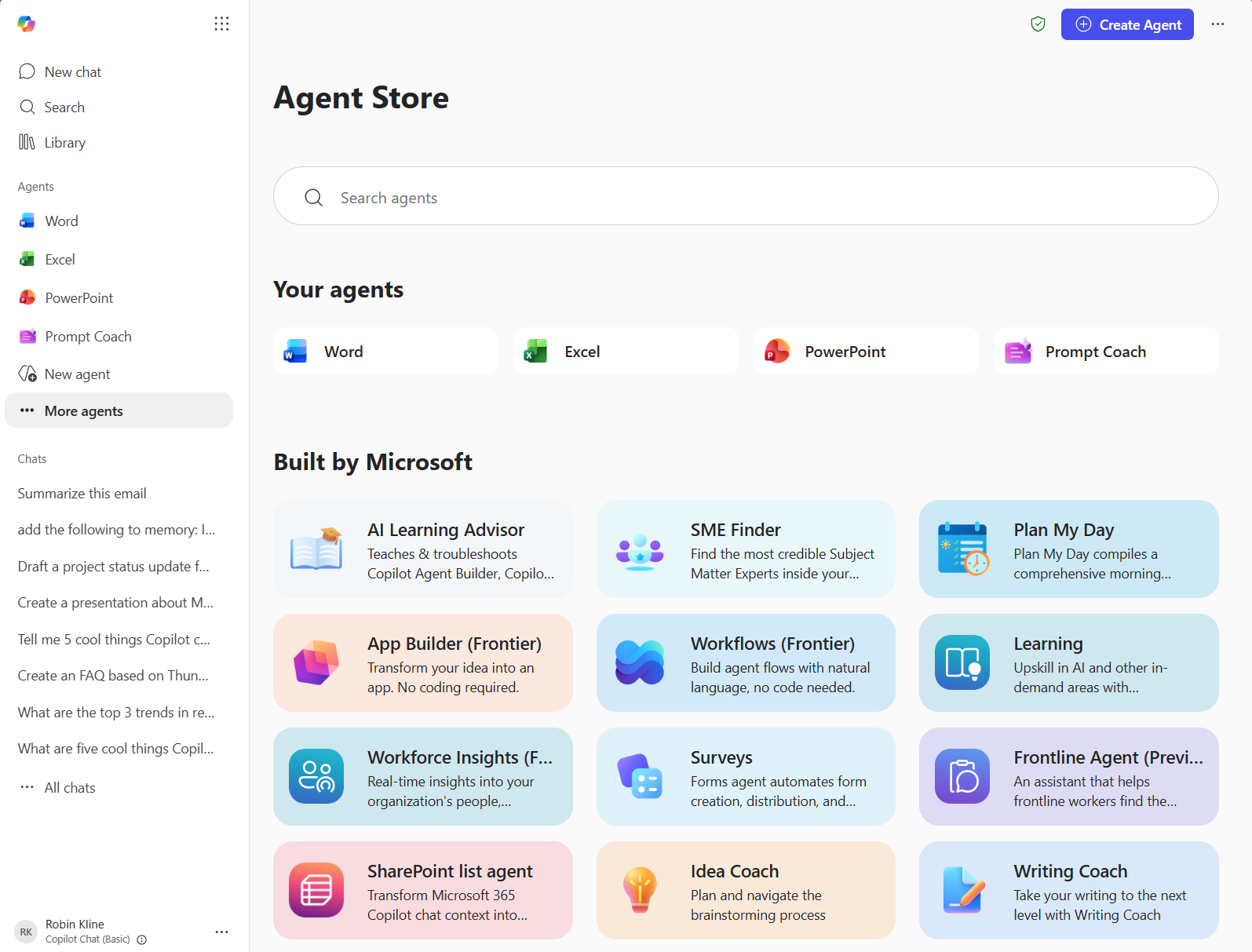
Task: Open account options next to Robin Kline
Action: point(221,932)
